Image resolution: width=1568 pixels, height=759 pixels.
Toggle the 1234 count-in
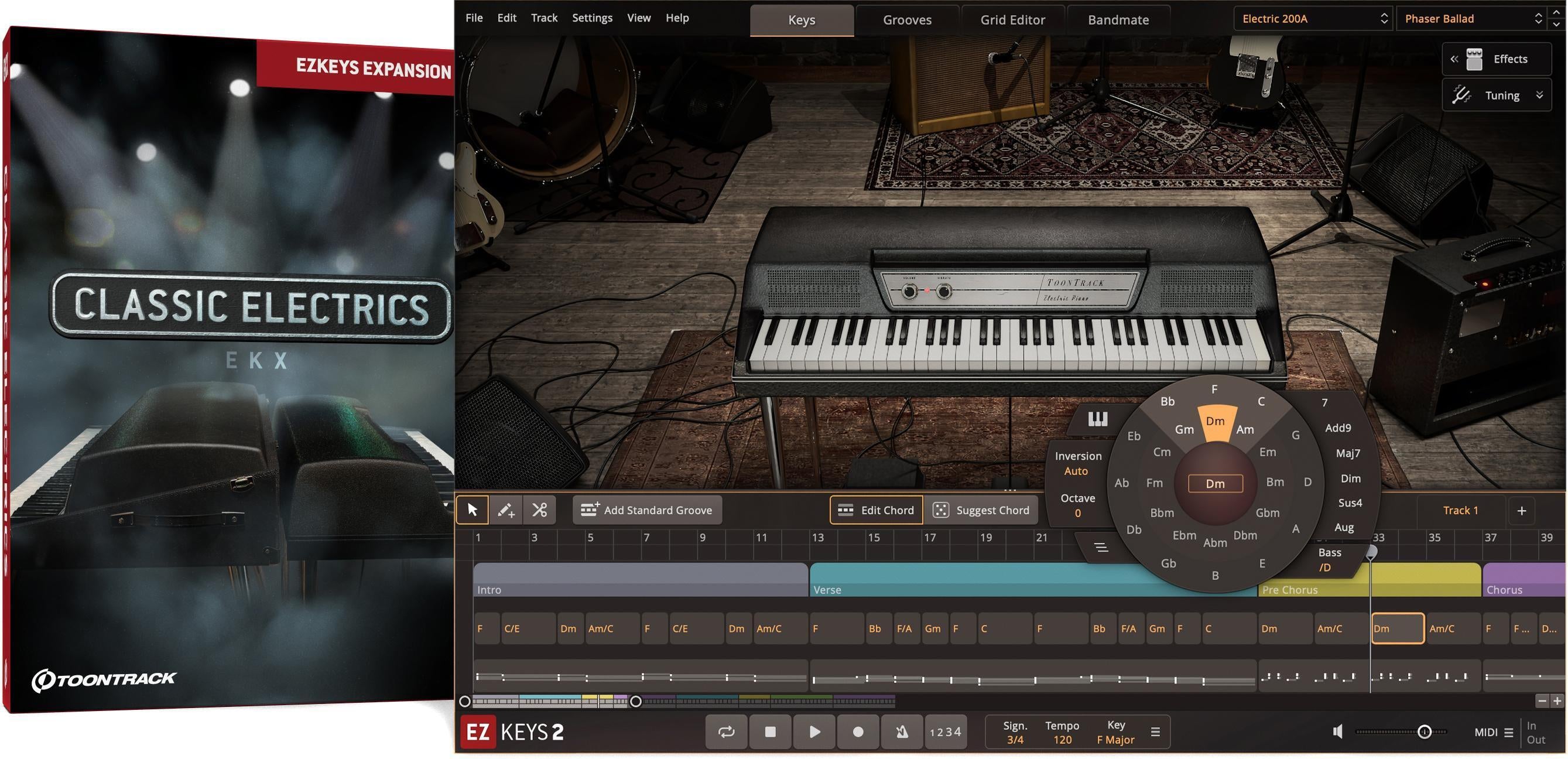click(x=945, y=731)
